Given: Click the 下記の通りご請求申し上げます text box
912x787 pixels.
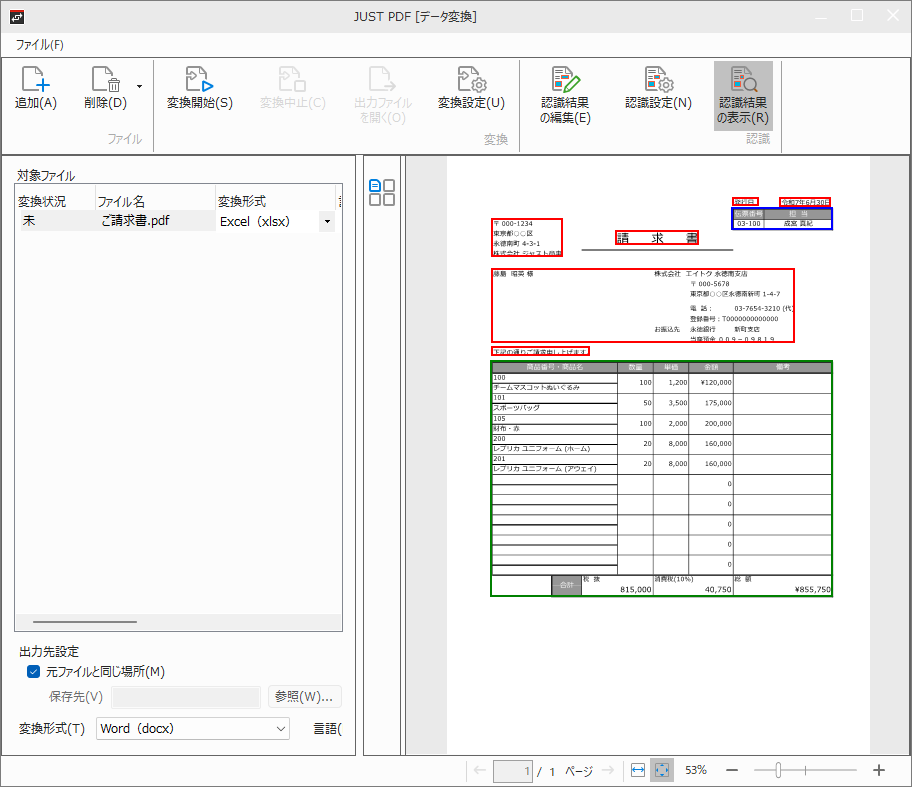Looking at the screenshot, I should click(x=540, y=351).
